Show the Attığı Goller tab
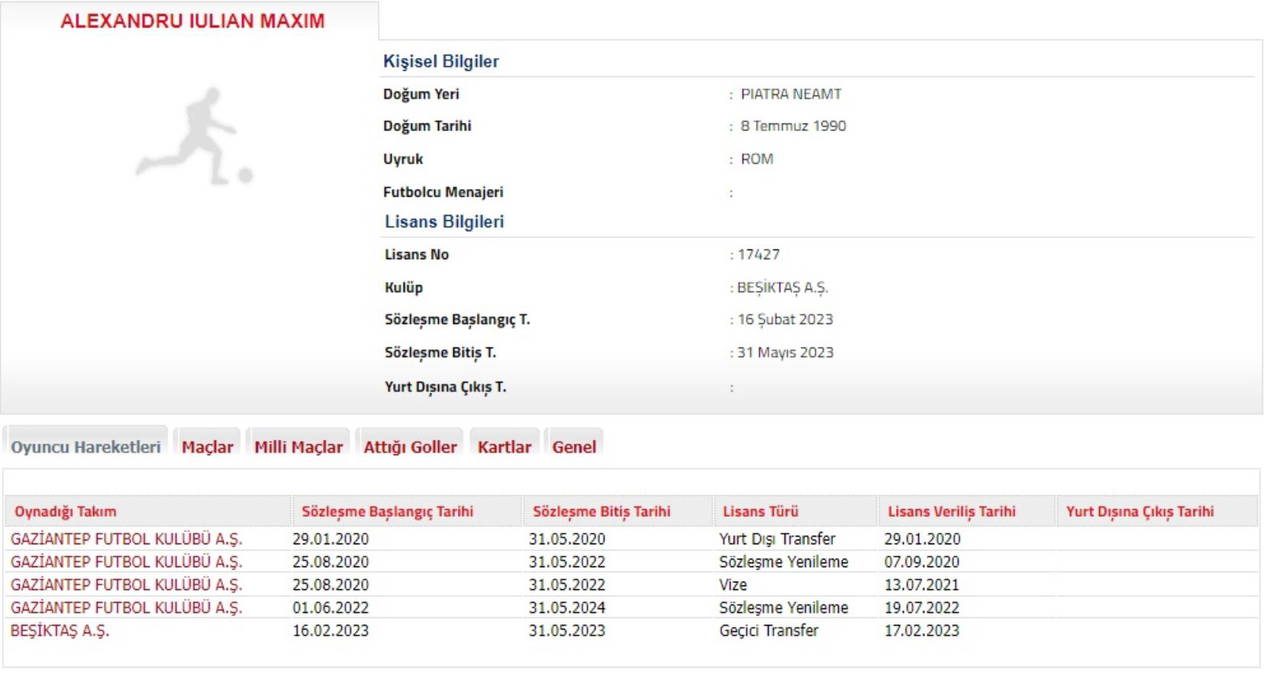Image resolution: width=1280 pixels, height=686 pixels. [x=410, y=447]
